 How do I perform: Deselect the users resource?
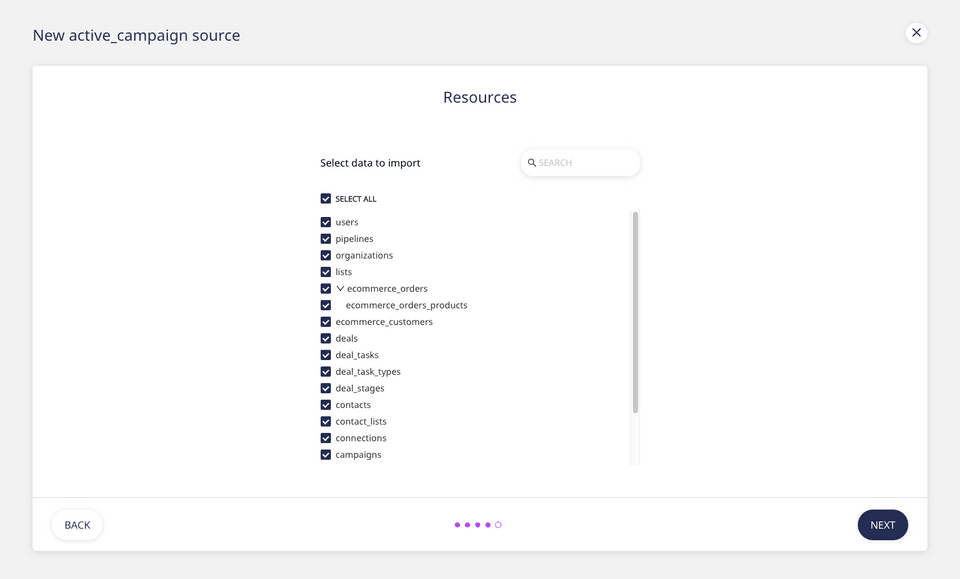coord(325,222)
